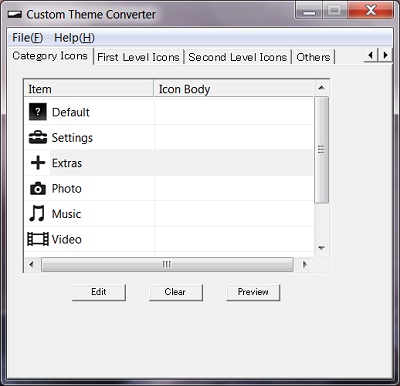
Task: Click the Default question-mark icon
Action: click(38, 112)
